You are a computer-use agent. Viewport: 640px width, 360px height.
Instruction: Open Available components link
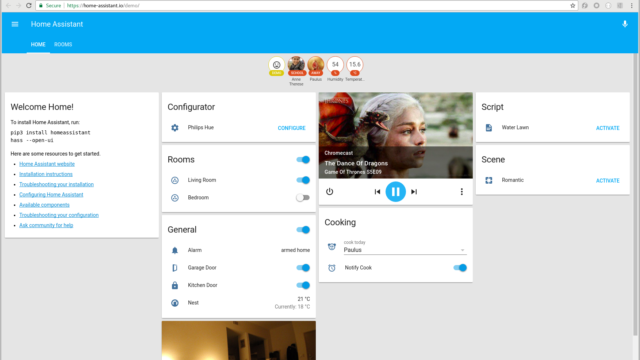click(44, 205)
